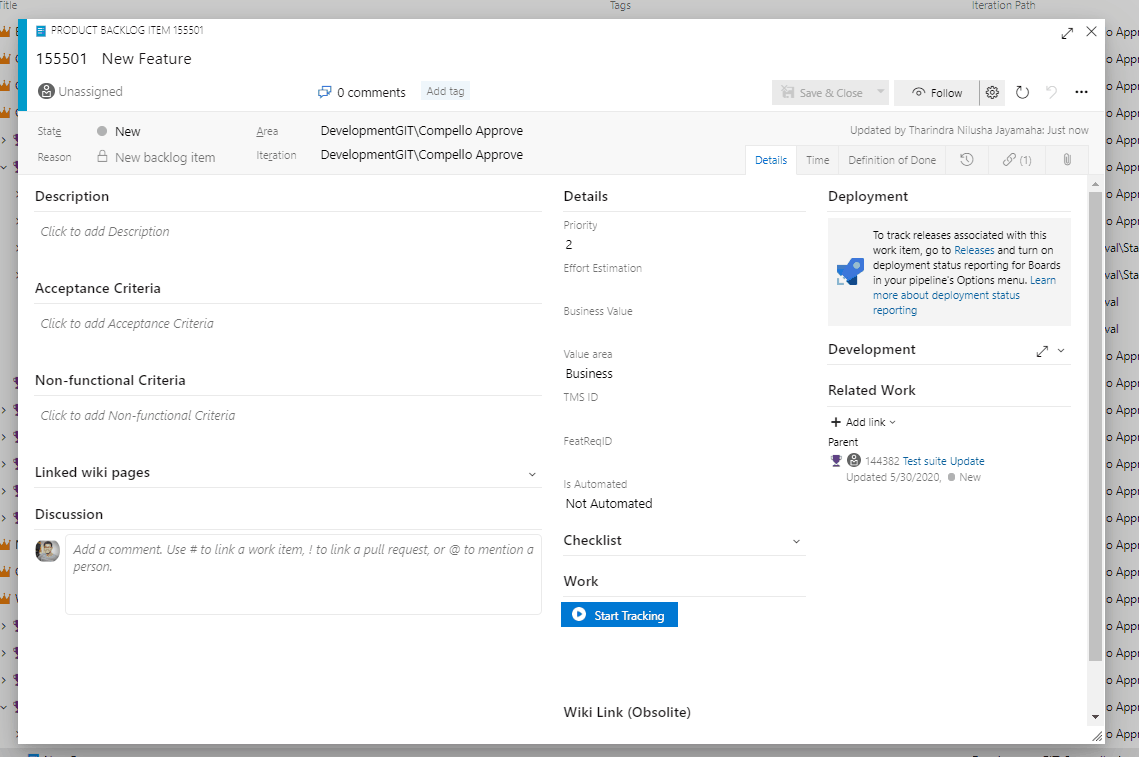This screenshot has height=757, width=1139.
Task: Open attachments with the paperclip icon
Action: pyautogui.click(x=1066, y=160)
